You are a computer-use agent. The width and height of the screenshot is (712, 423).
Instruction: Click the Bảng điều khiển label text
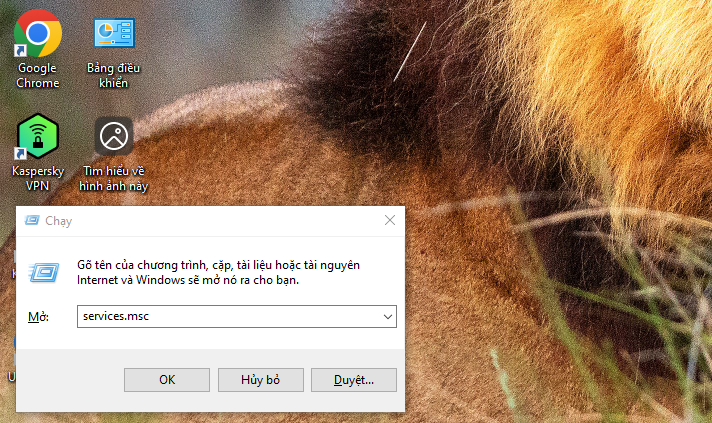coord(114,76)
